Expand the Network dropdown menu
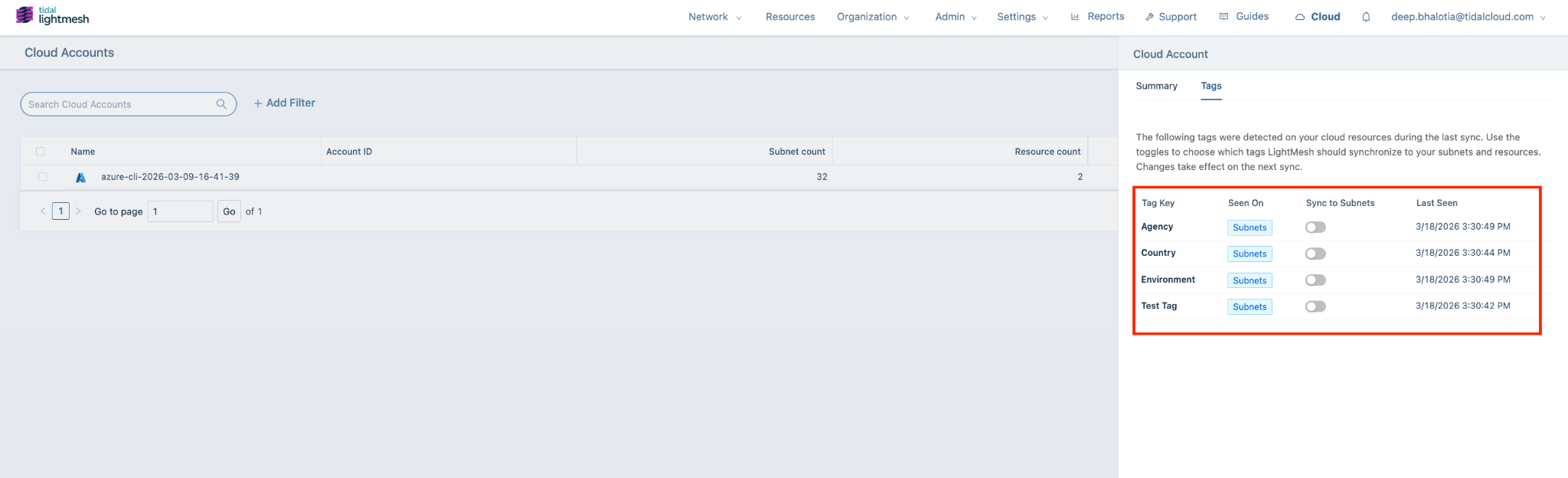1568x478 pixels. point(715,17)
